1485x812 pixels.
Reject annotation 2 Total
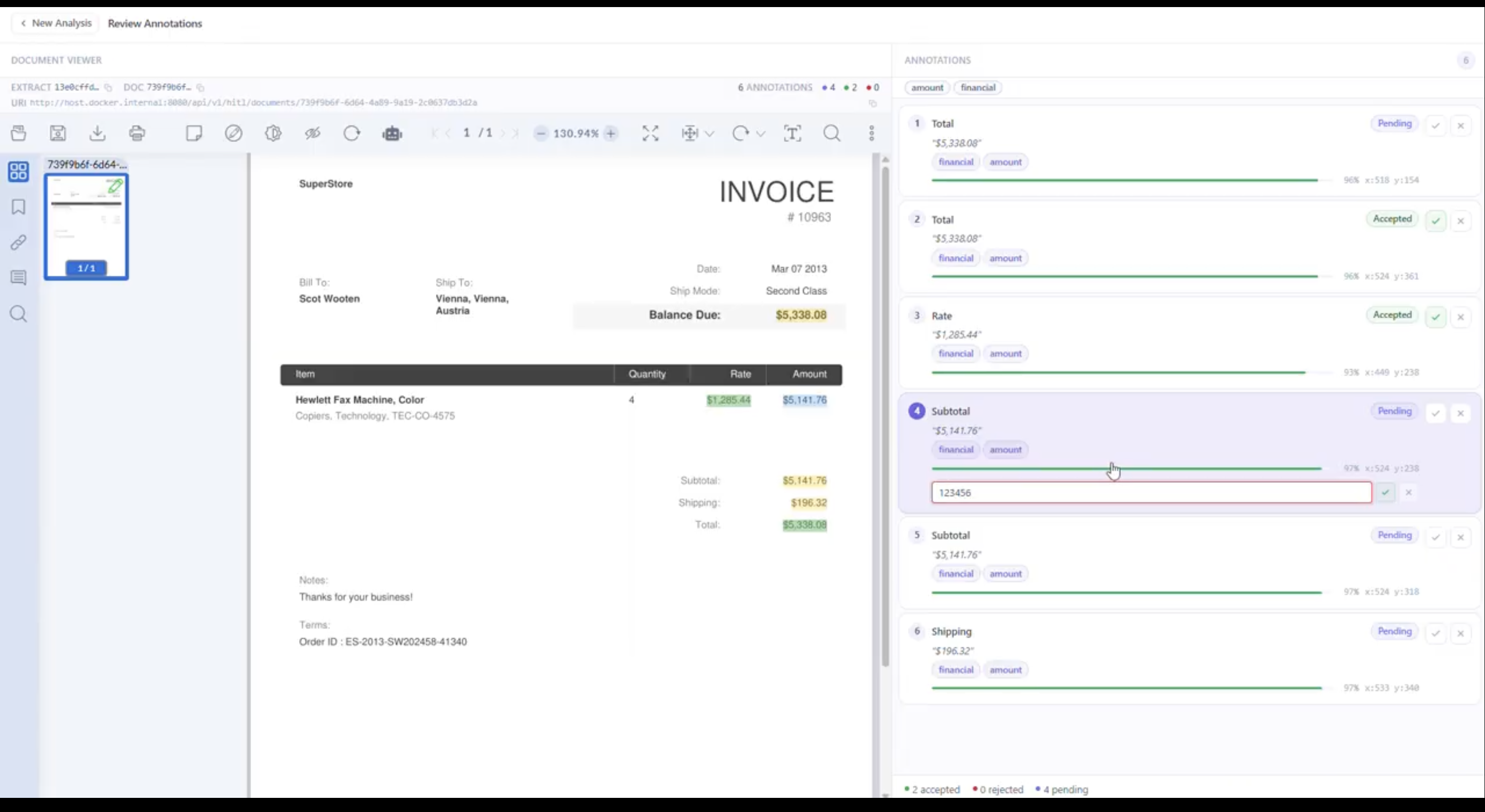click(x=1460, y=221)
